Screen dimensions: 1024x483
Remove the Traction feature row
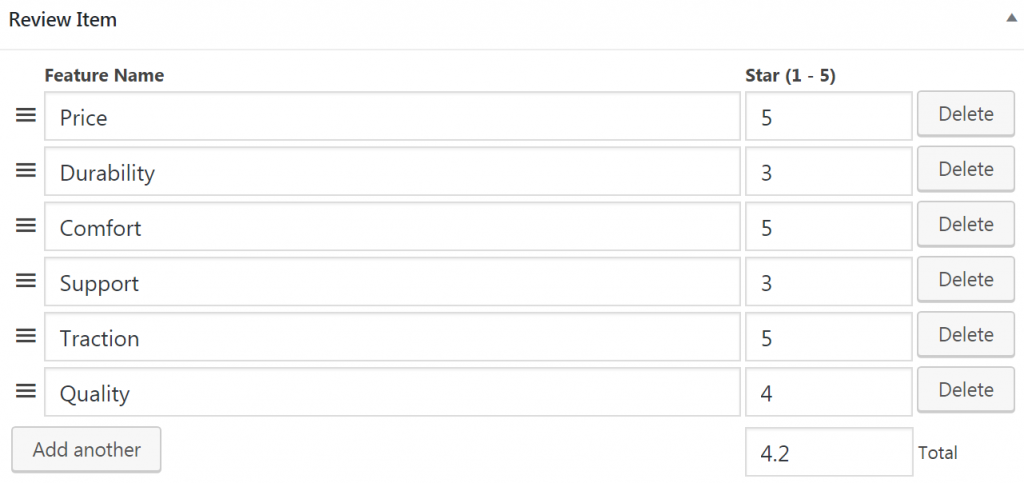(x=965, y=335)
